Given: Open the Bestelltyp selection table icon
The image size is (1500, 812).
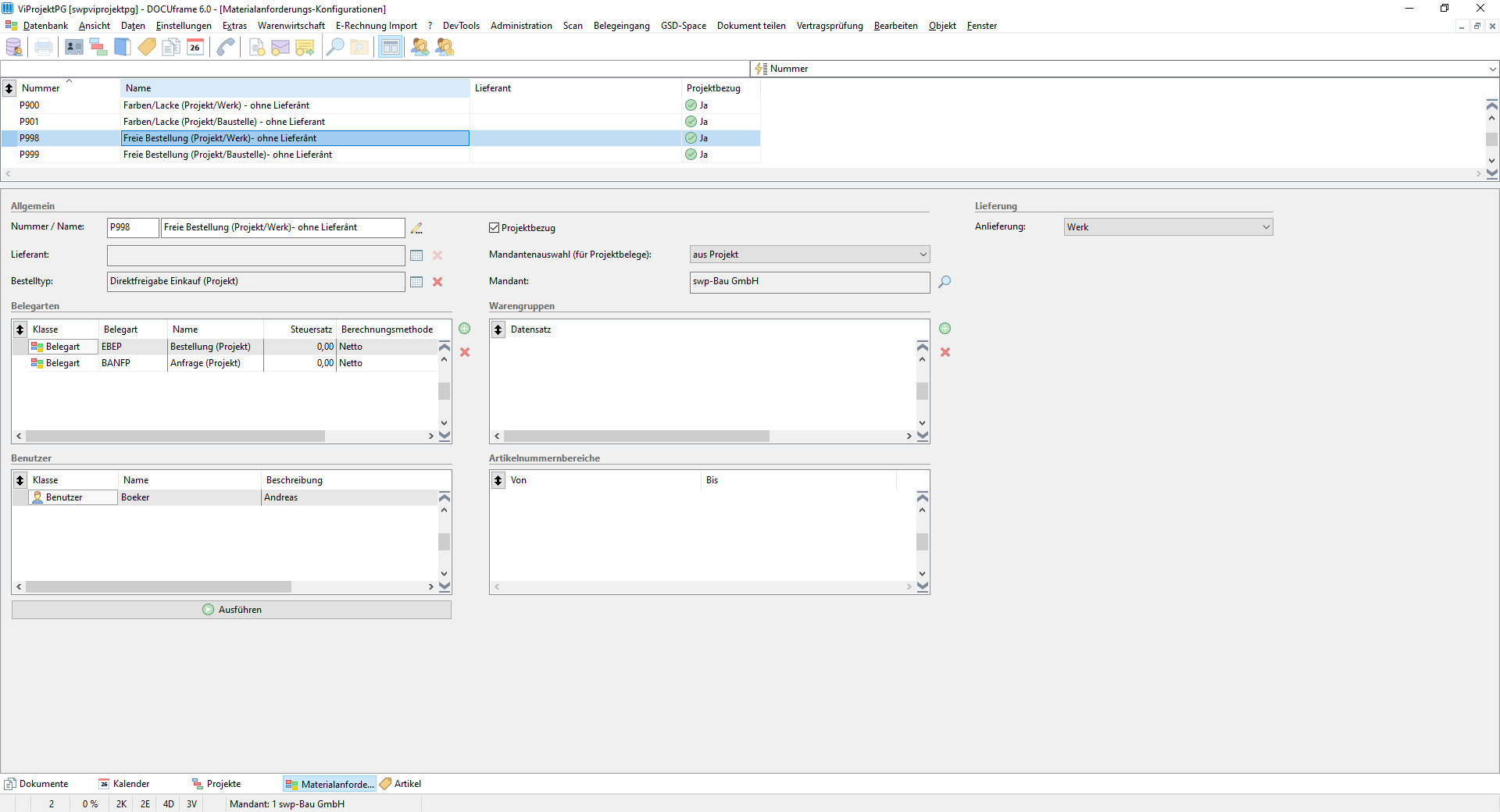Looking at the screenshot, I should tap(416, 282).
